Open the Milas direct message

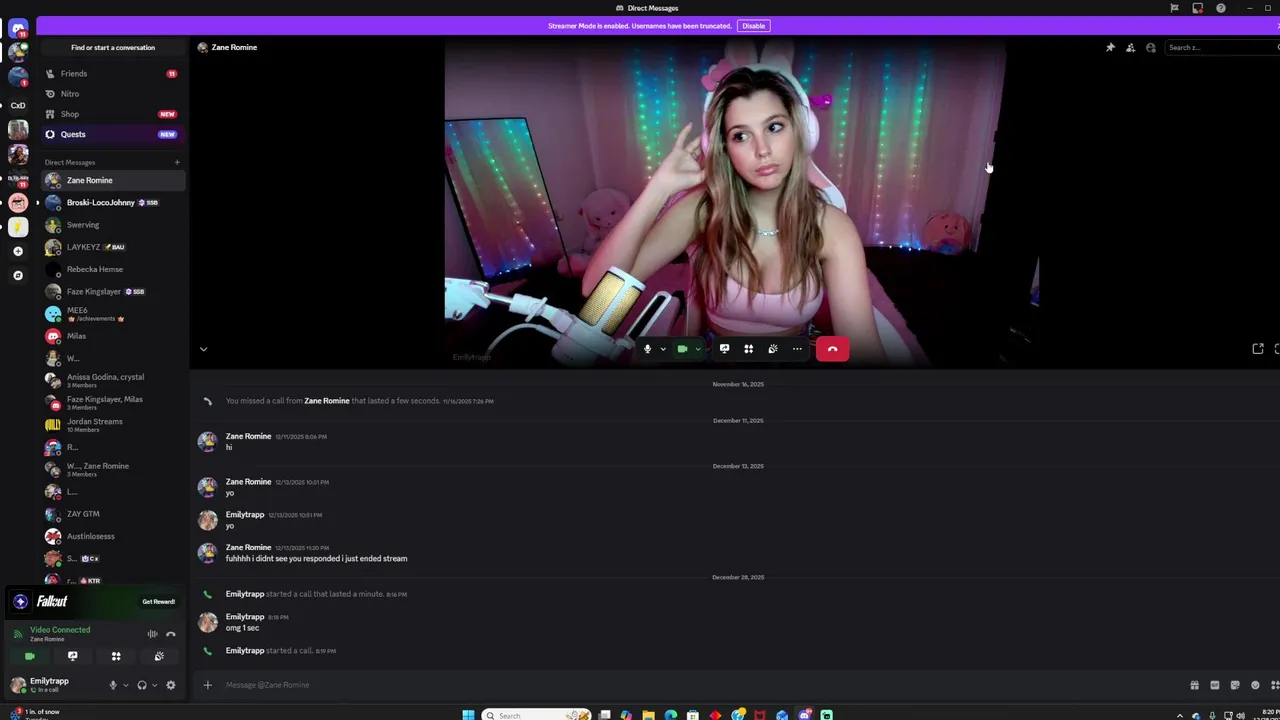[x=112, y=336]
